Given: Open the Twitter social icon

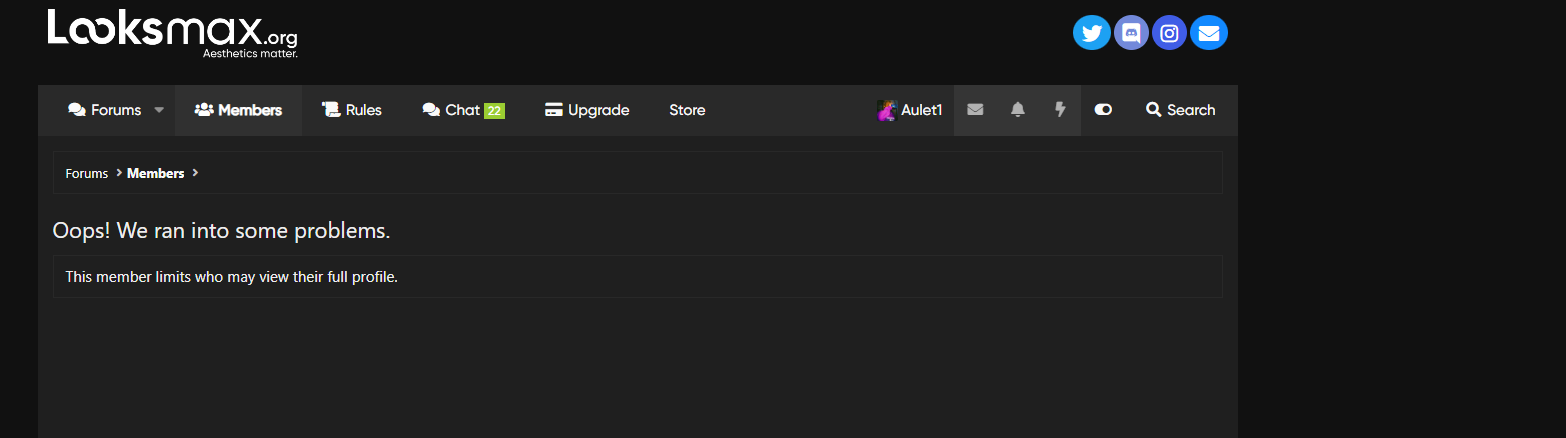Looking at the screenshot, I should point(1092,33).
